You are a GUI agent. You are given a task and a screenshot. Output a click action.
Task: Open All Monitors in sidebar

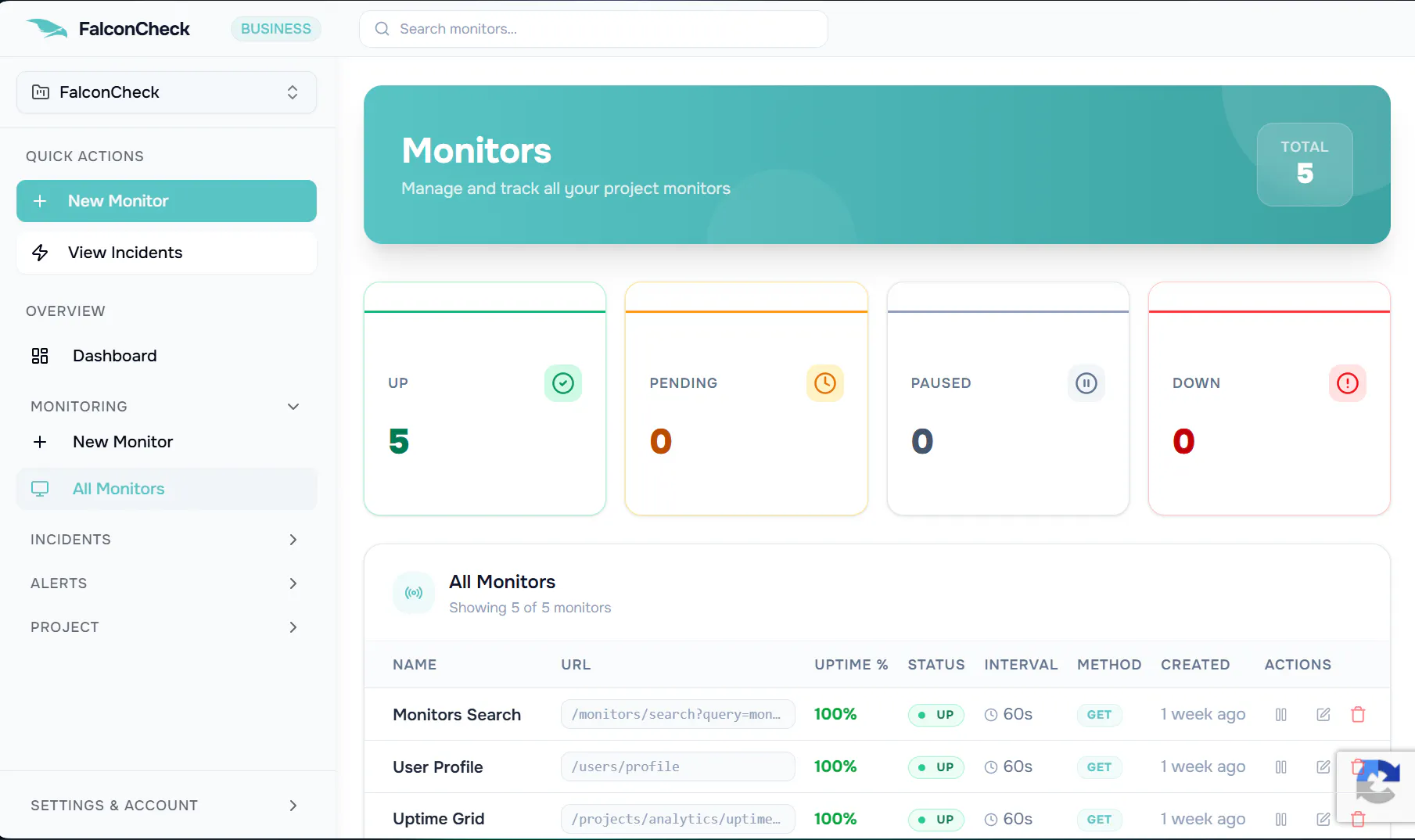pos(167,489)
